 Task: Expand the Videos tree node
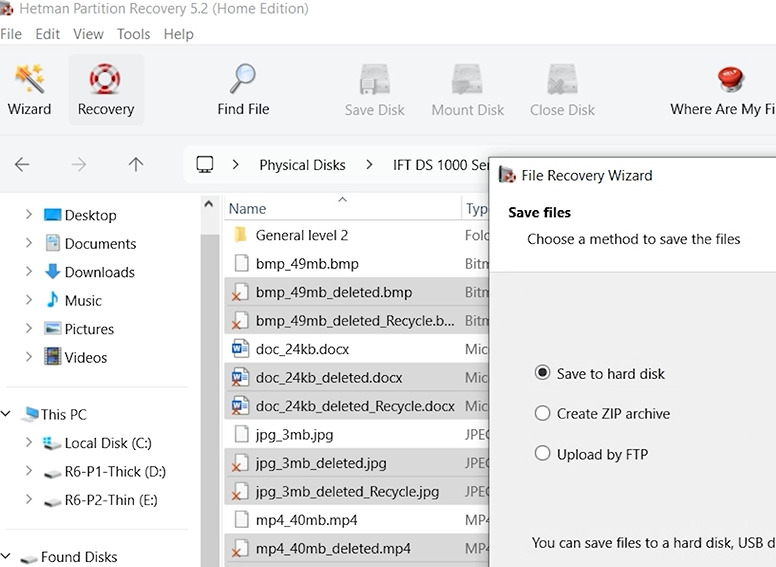[x=29, y=357]
